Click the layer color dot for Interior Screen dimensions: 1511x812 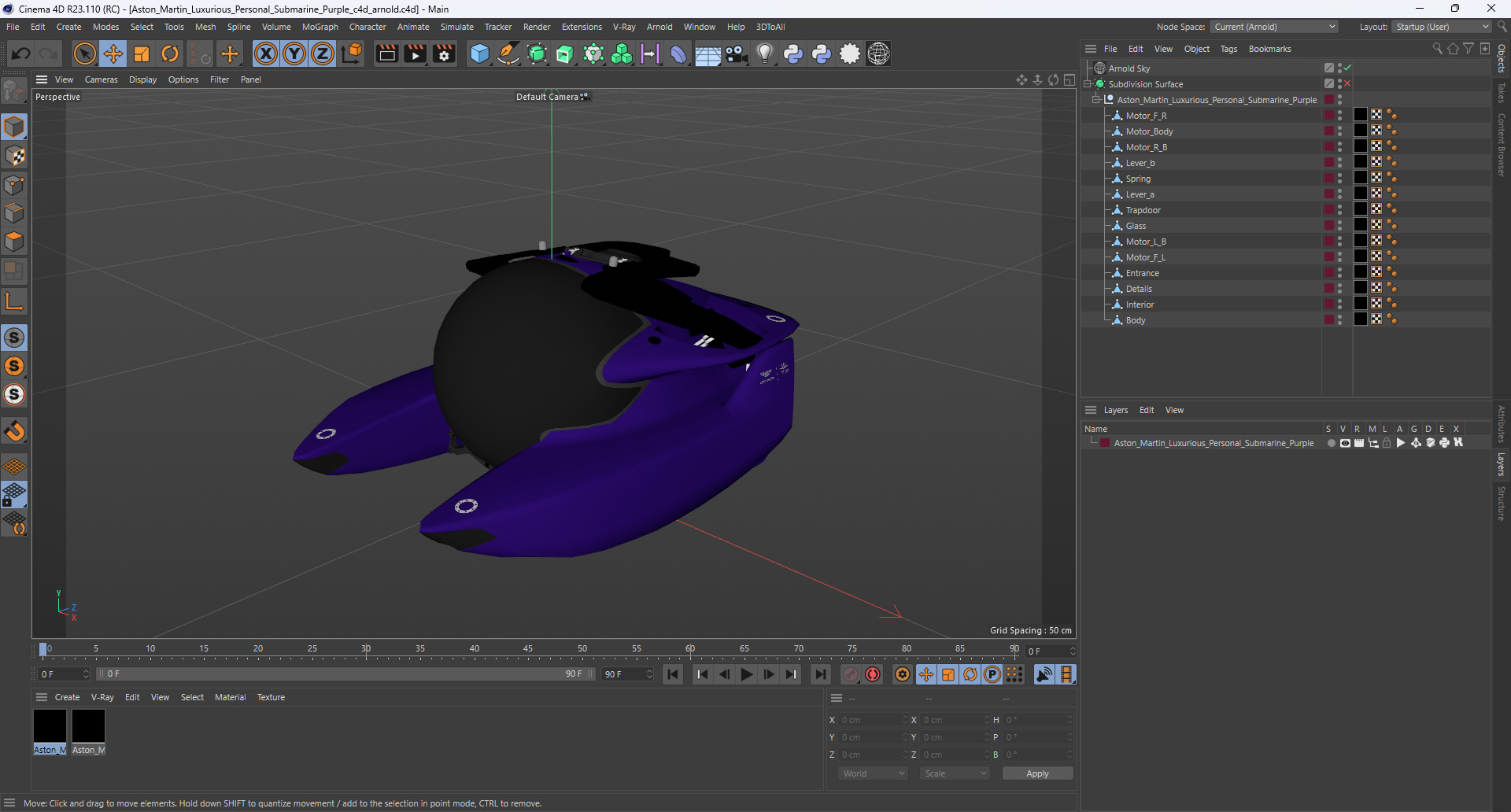tap(1328, 304)
